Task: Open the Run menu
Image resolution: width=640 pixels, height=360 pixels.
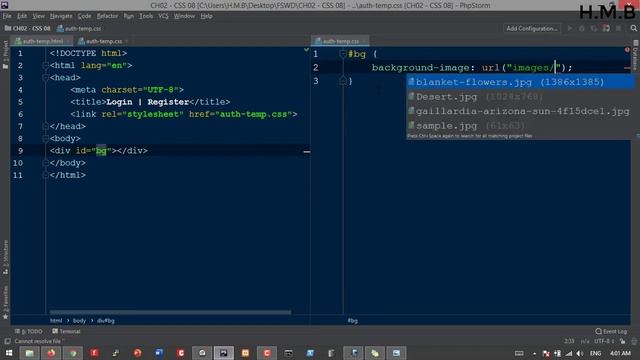Action: (129, 16)
